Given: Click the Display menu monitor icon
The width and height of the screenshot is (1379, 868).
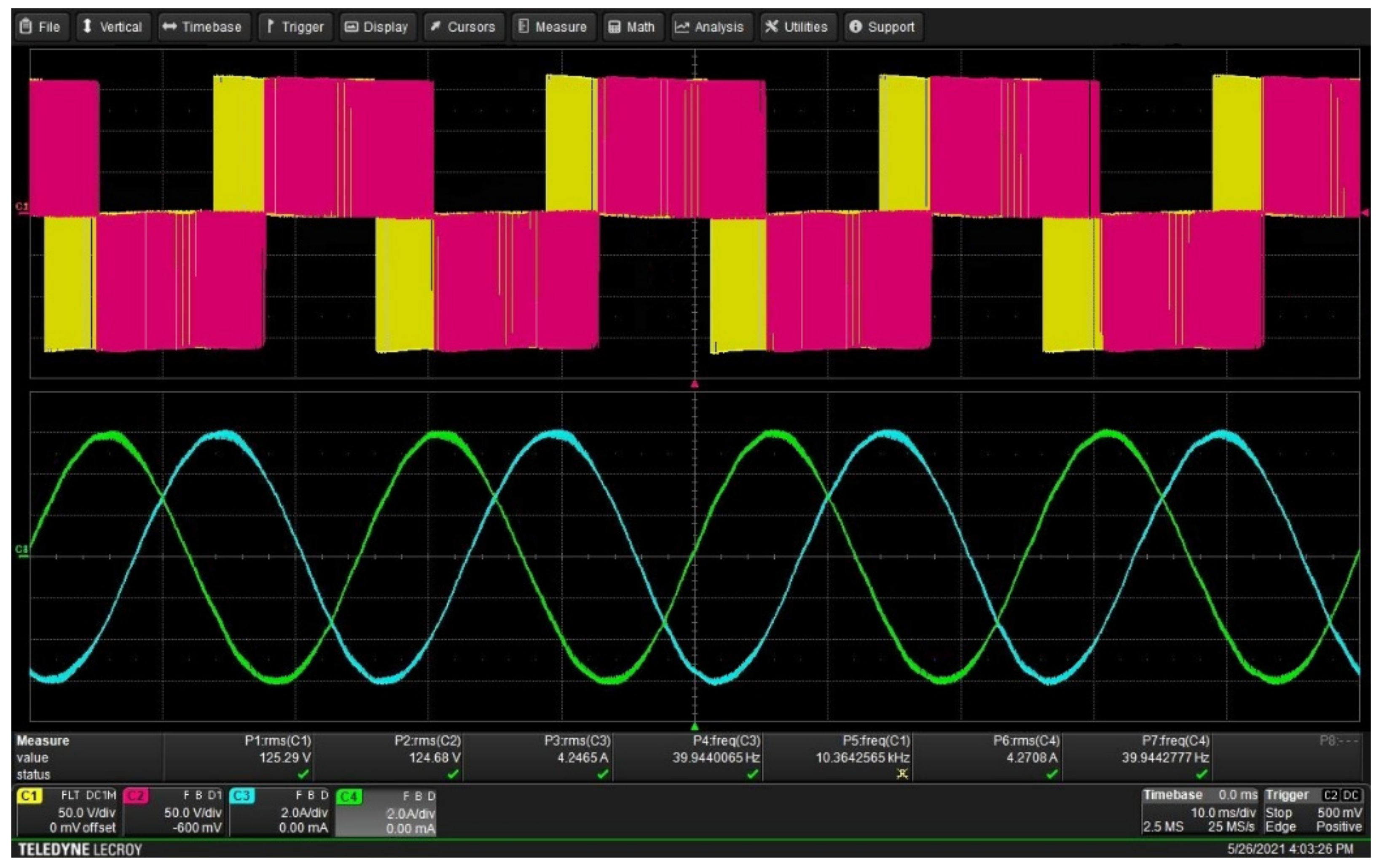Looking at the screenshot, I should pos(351,27).
